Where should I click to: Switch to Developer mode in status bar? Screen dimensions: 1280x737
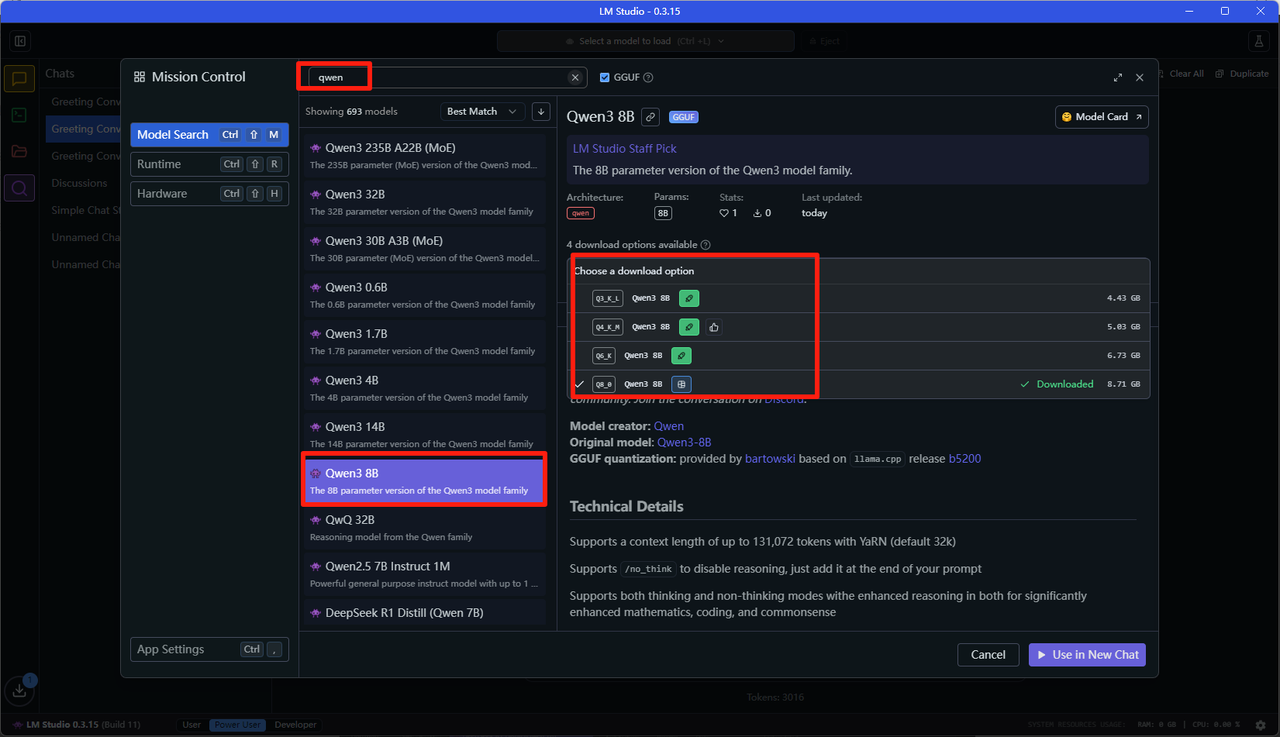point(295,725)
